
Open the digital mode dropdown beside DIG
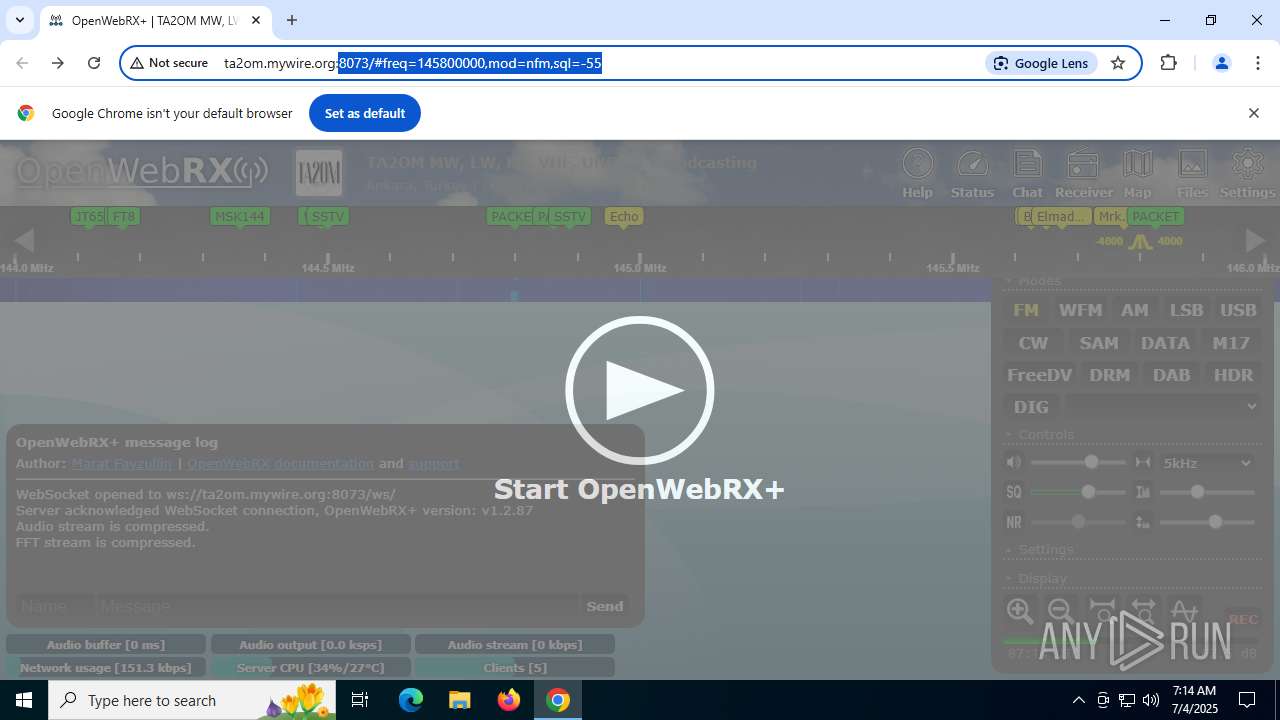[x=1162, y=406]
